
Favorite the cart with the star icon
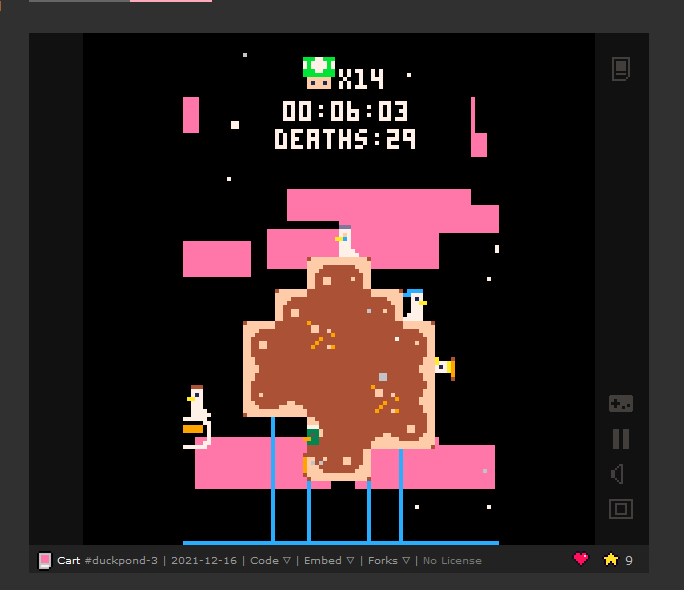[x=611, y=559]
